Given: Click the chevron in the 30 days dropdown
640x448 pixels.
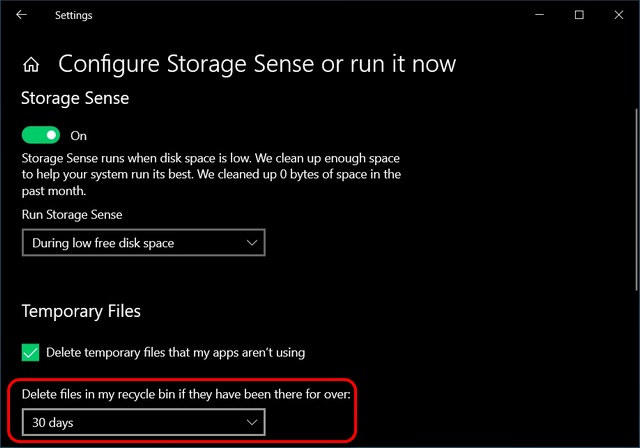Looking at the screenshot, I should tap(252, 422).
